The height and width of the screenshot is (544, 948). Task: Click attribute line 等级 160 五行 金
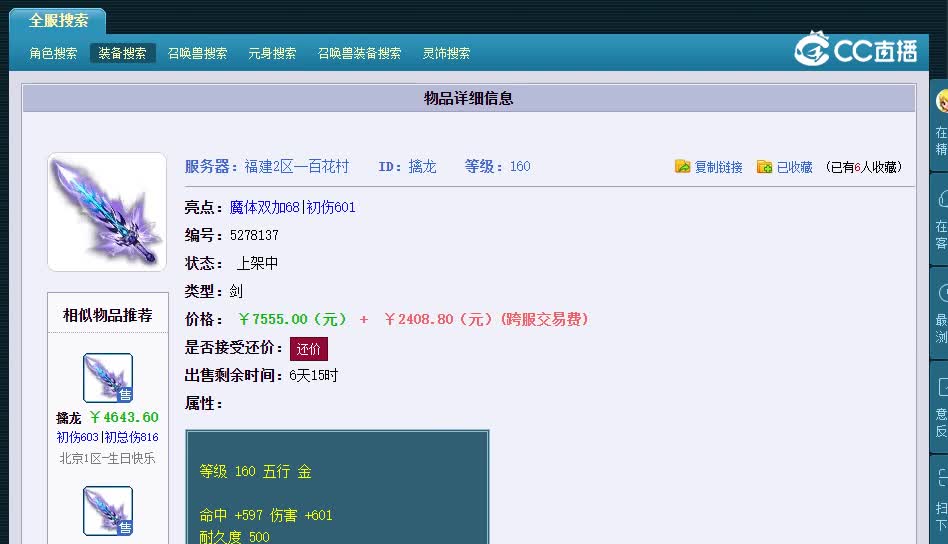tap(255, 471)
